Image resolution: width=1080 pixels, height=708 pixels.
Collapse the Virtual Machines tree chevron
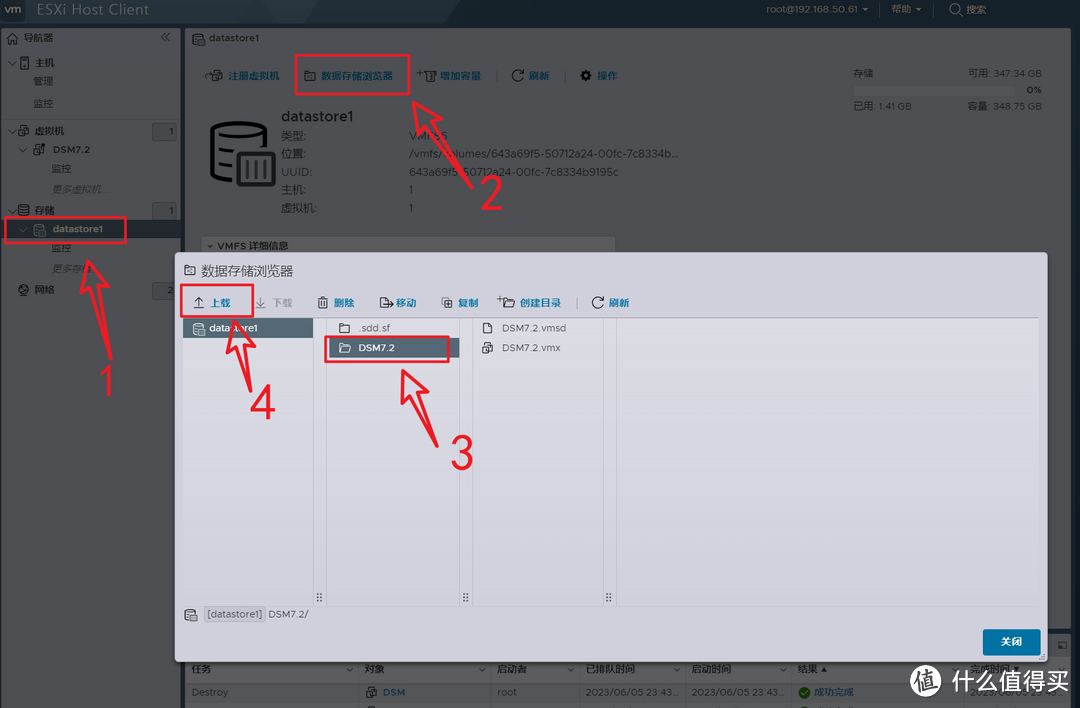click(x=12, y=131)
